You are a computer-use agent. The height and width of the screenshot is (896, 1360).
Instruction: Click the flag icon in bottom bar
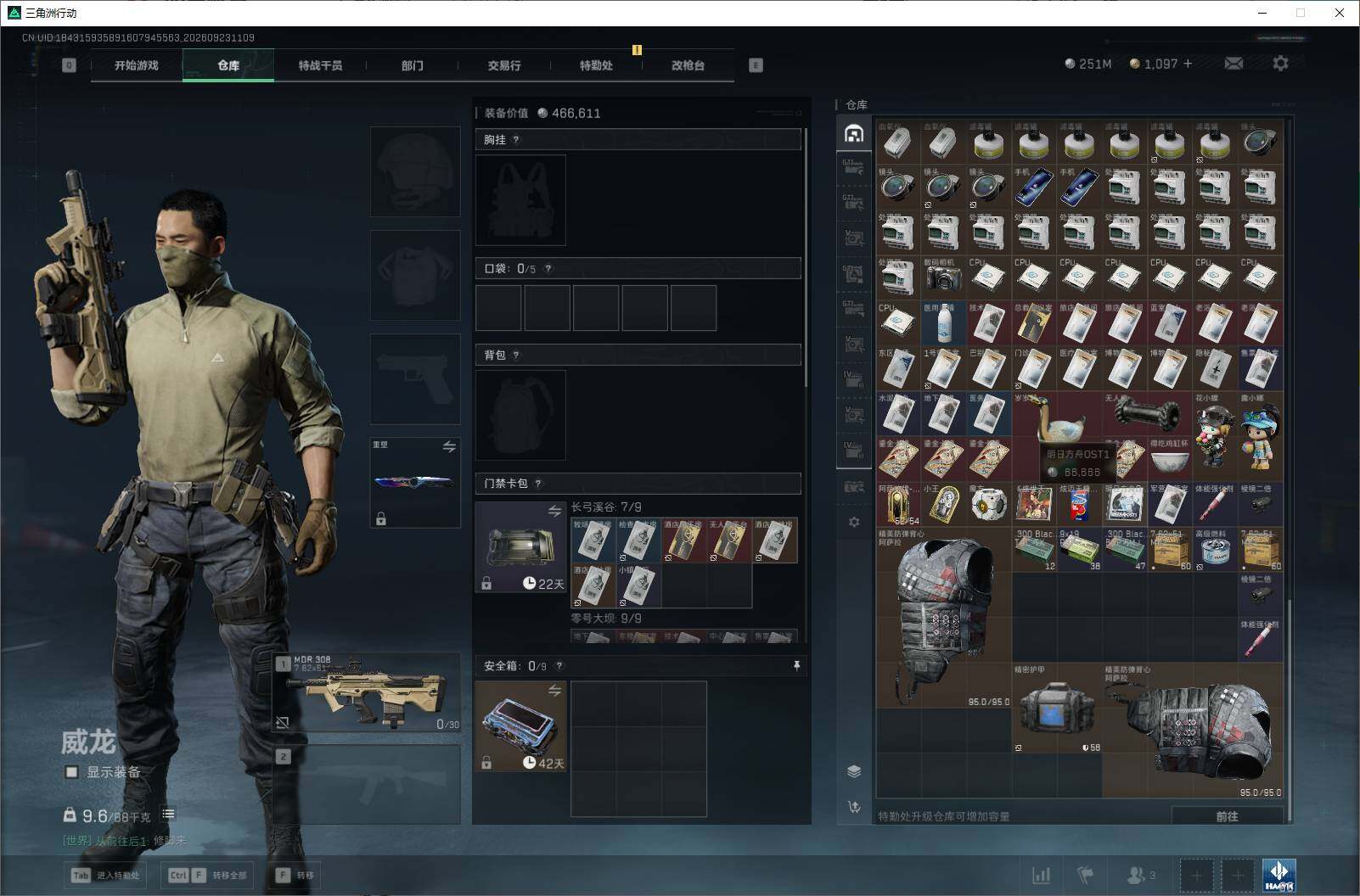coord(1086,875)
